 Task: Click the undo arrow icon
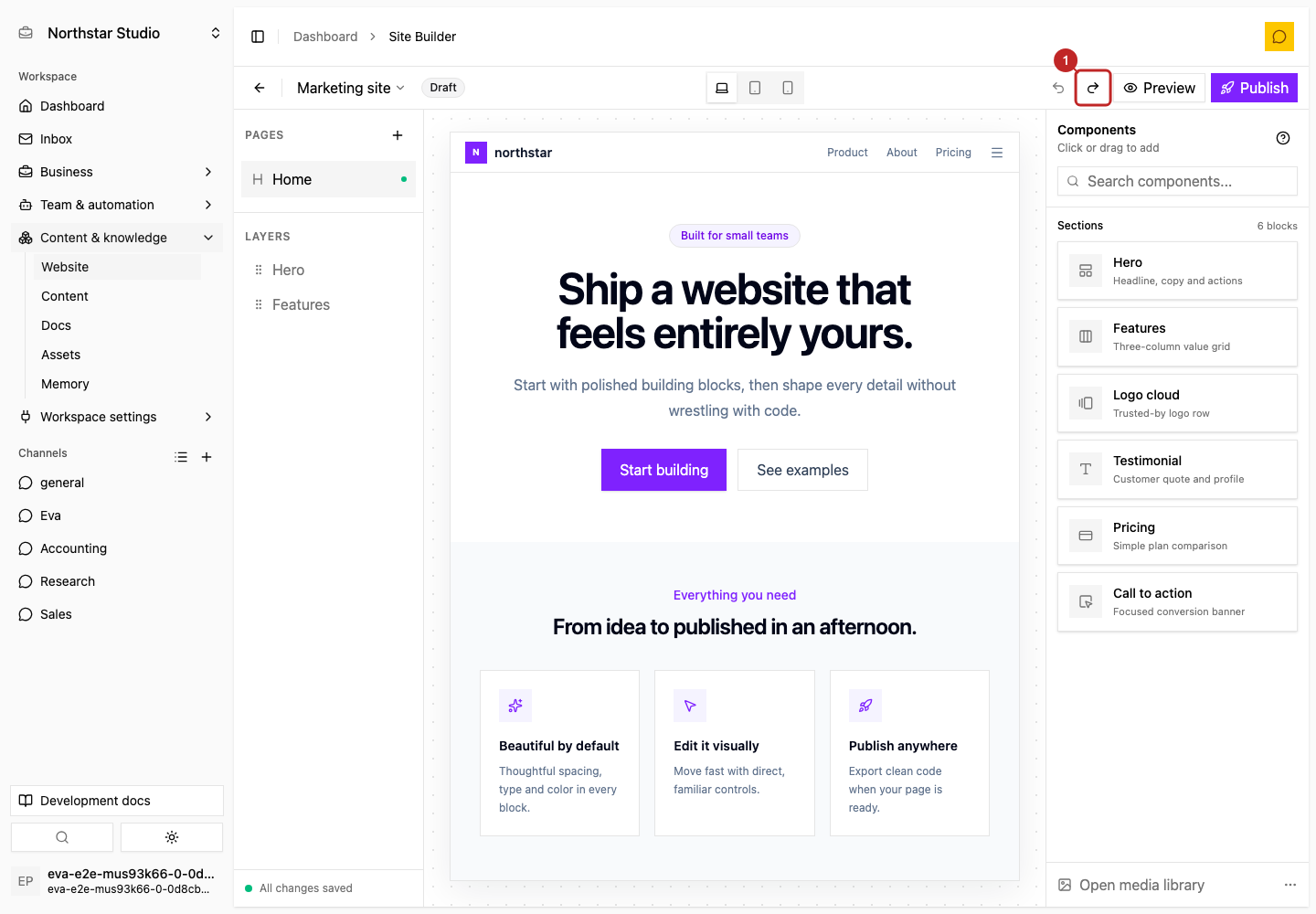click(x=1058, y=88)
